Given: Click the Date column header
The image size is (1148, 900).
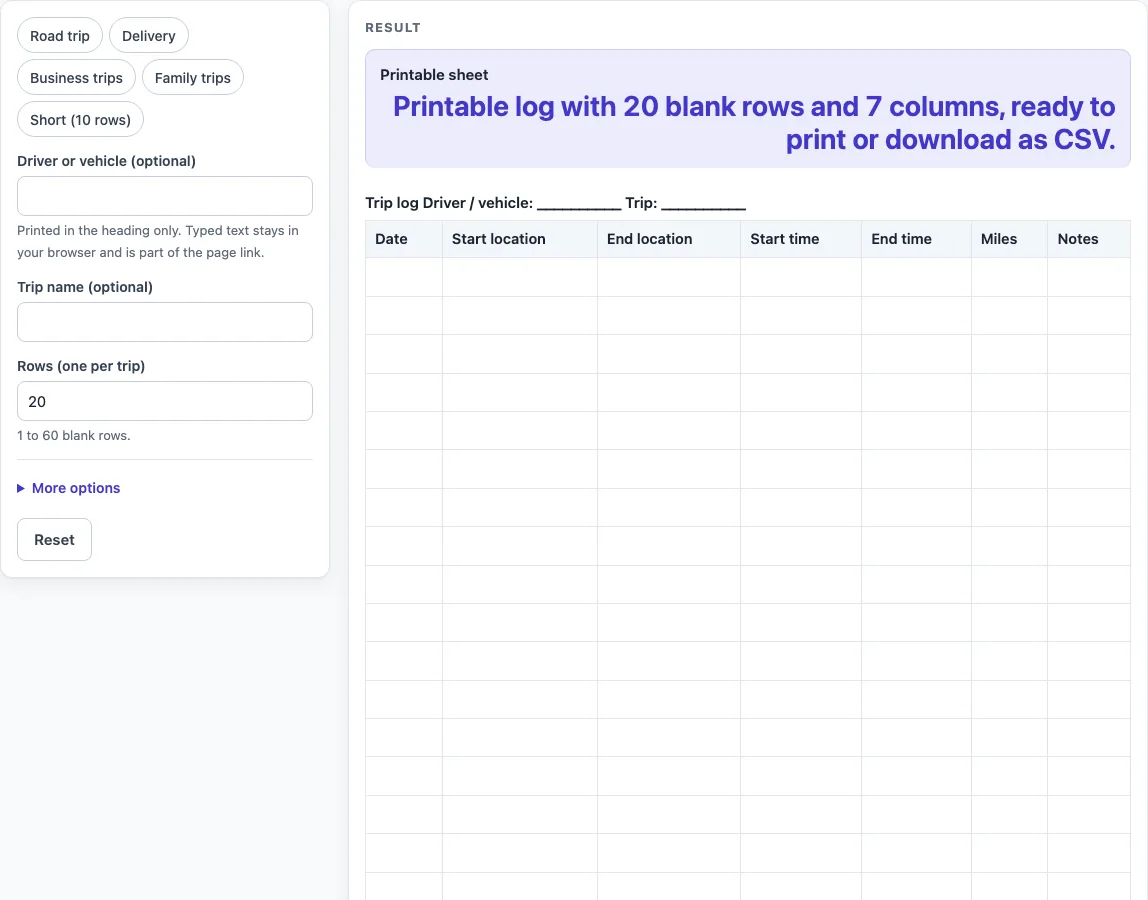Looking at the screenshot, I should [404, 239].
